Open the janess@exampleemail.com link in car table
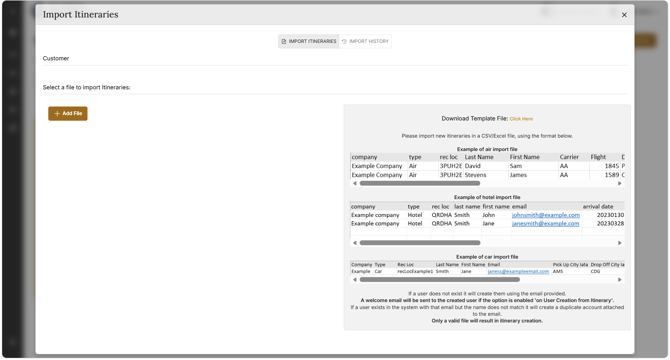The height and width of the screenshot is (360, 670). pyautogui.click(x=518, y=272)
